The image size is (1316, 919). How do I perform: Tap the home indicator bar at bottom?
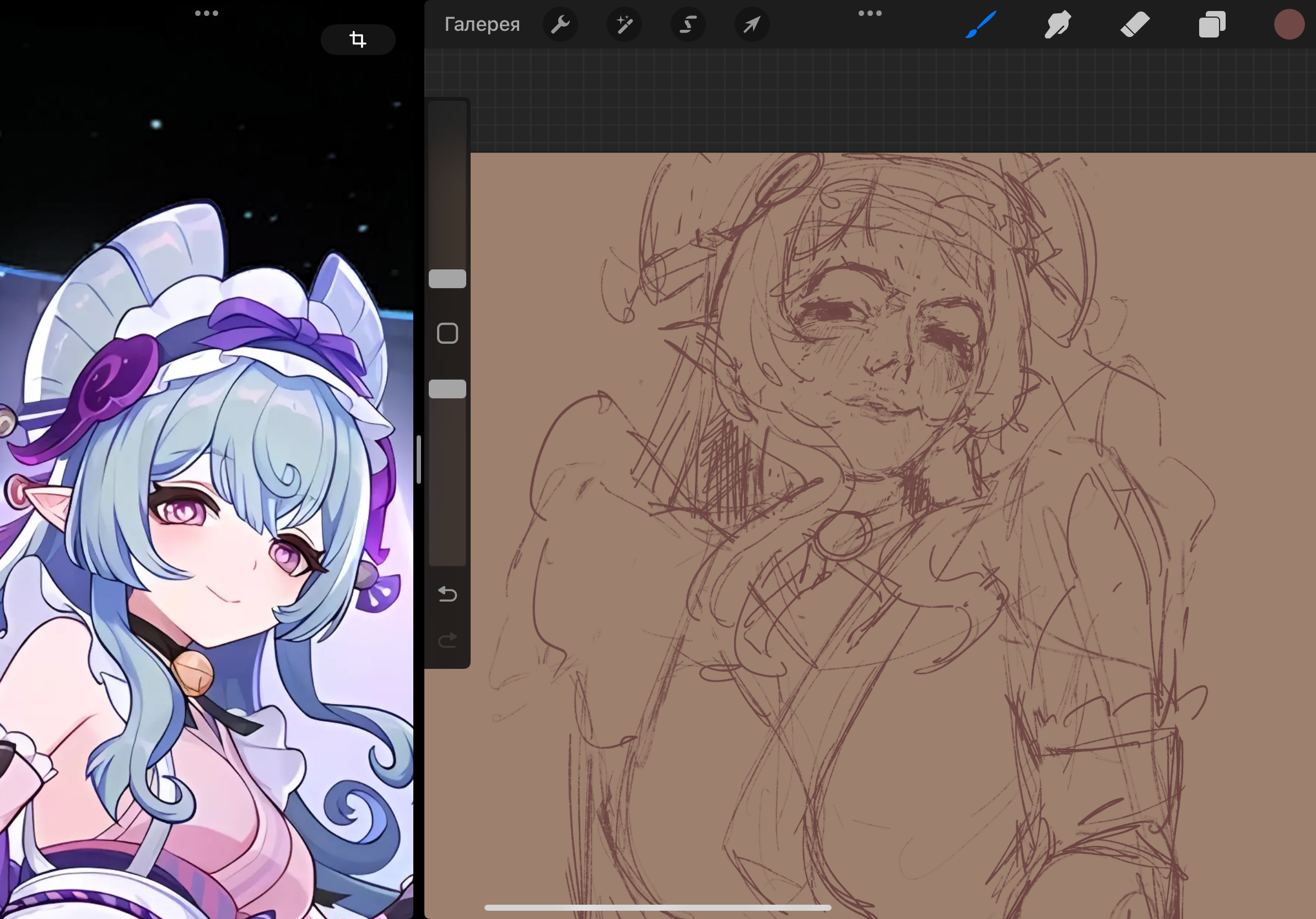(x=657, y=907)
